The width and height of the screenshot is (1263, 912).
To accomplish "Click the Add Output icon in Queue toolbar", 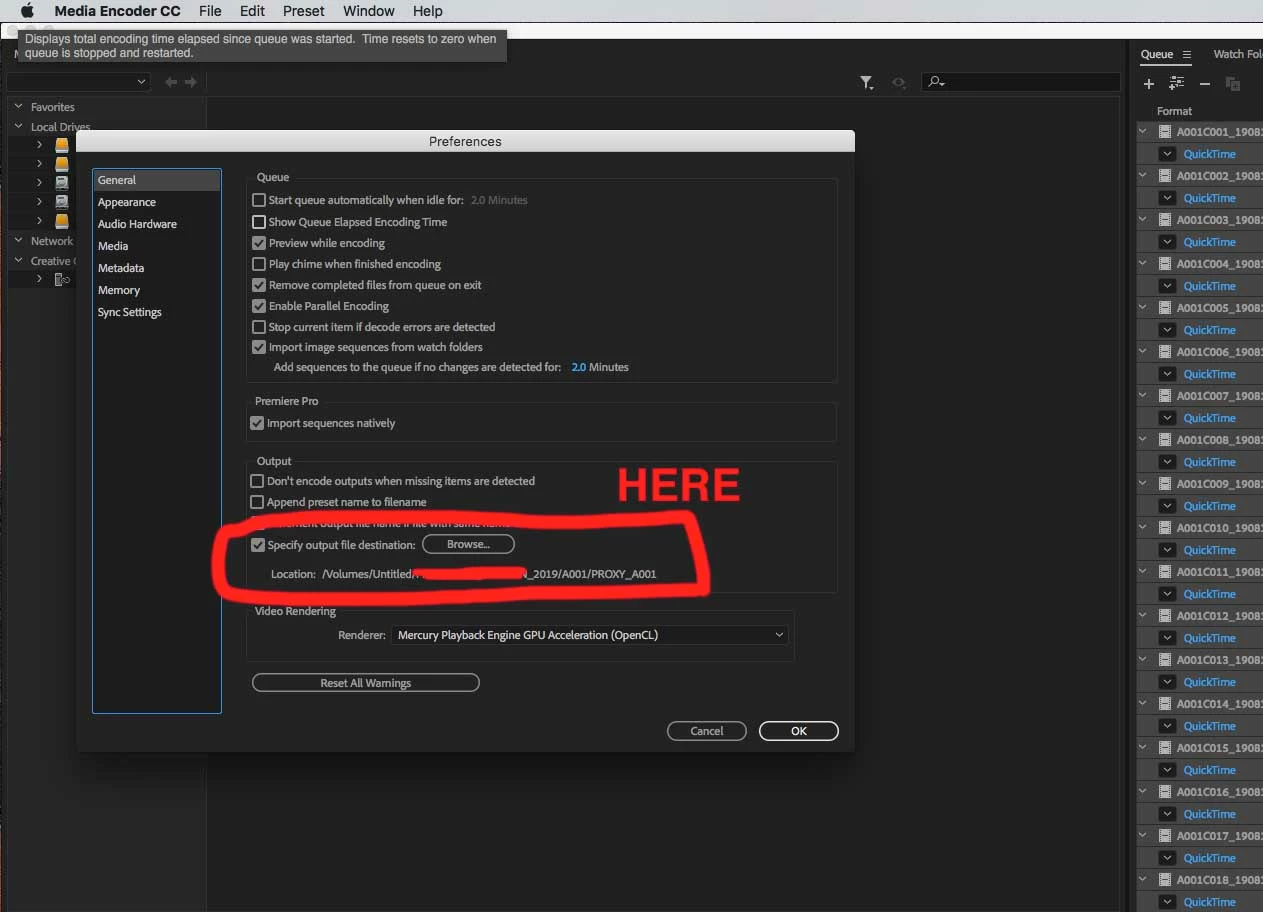I will point(1176,84).
